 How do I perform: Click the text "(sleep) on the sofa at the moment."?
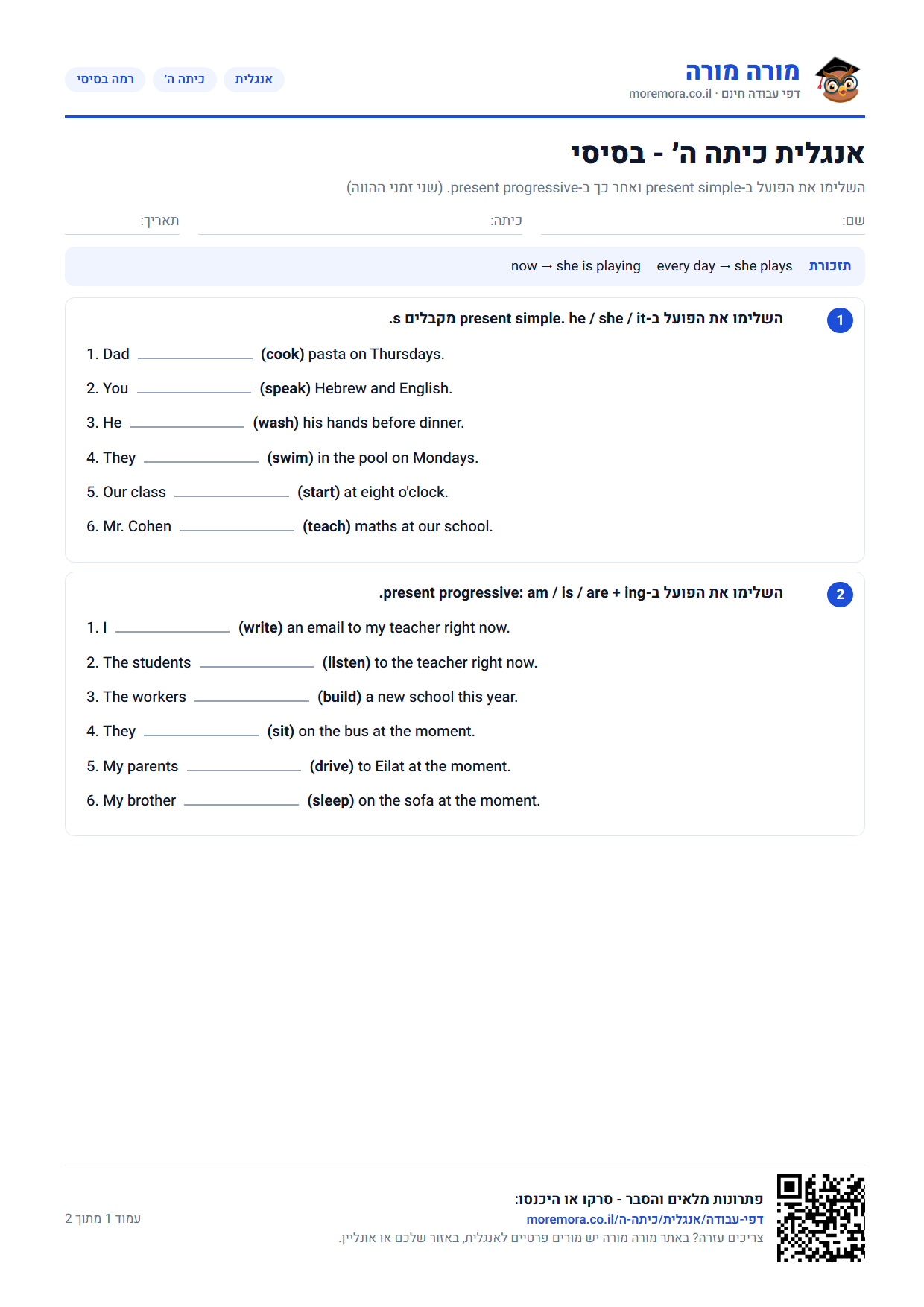point(424,801)
